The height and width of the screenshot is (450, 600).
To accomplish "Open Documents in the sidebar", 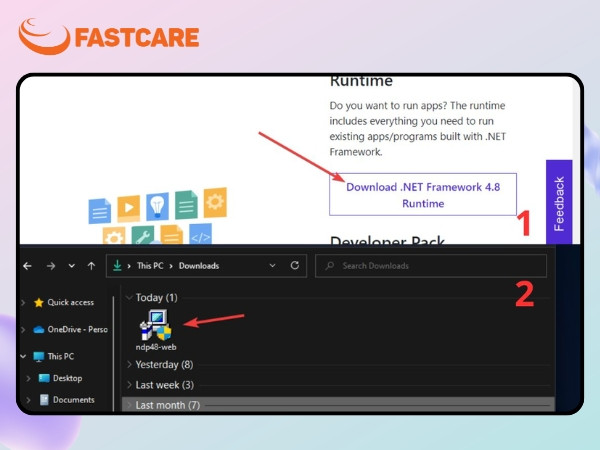I will click(73, 399).
